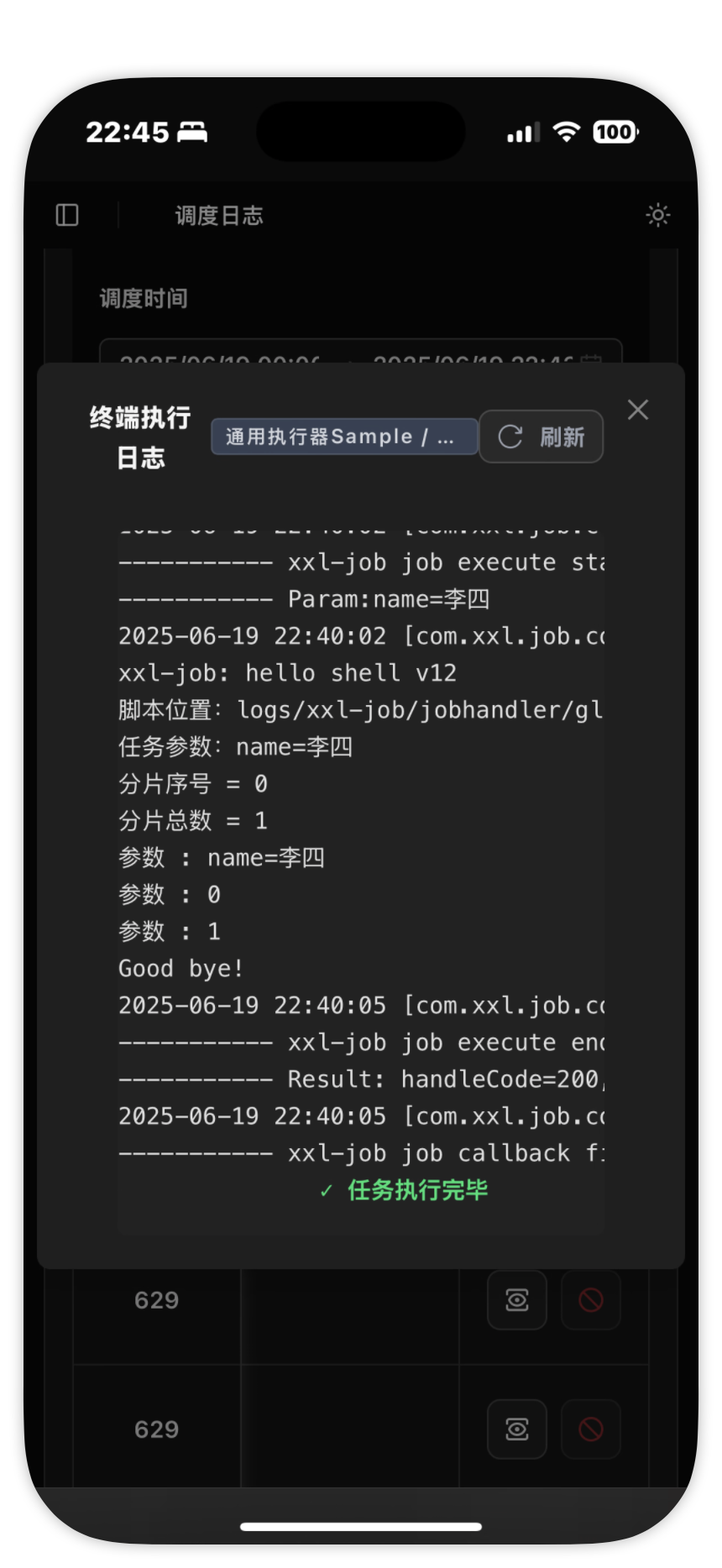Tap the bed sleep focus icon

(x=192, y=132)
